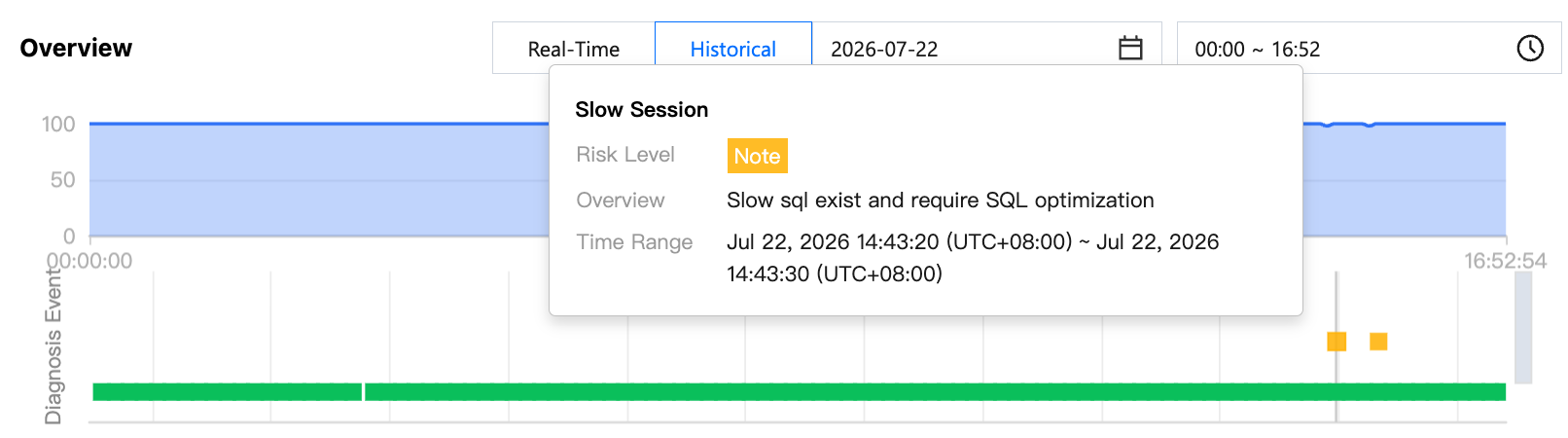Click the slow sql overview description text
This screenshot has height=438, width=1568.
pos(941,201)
